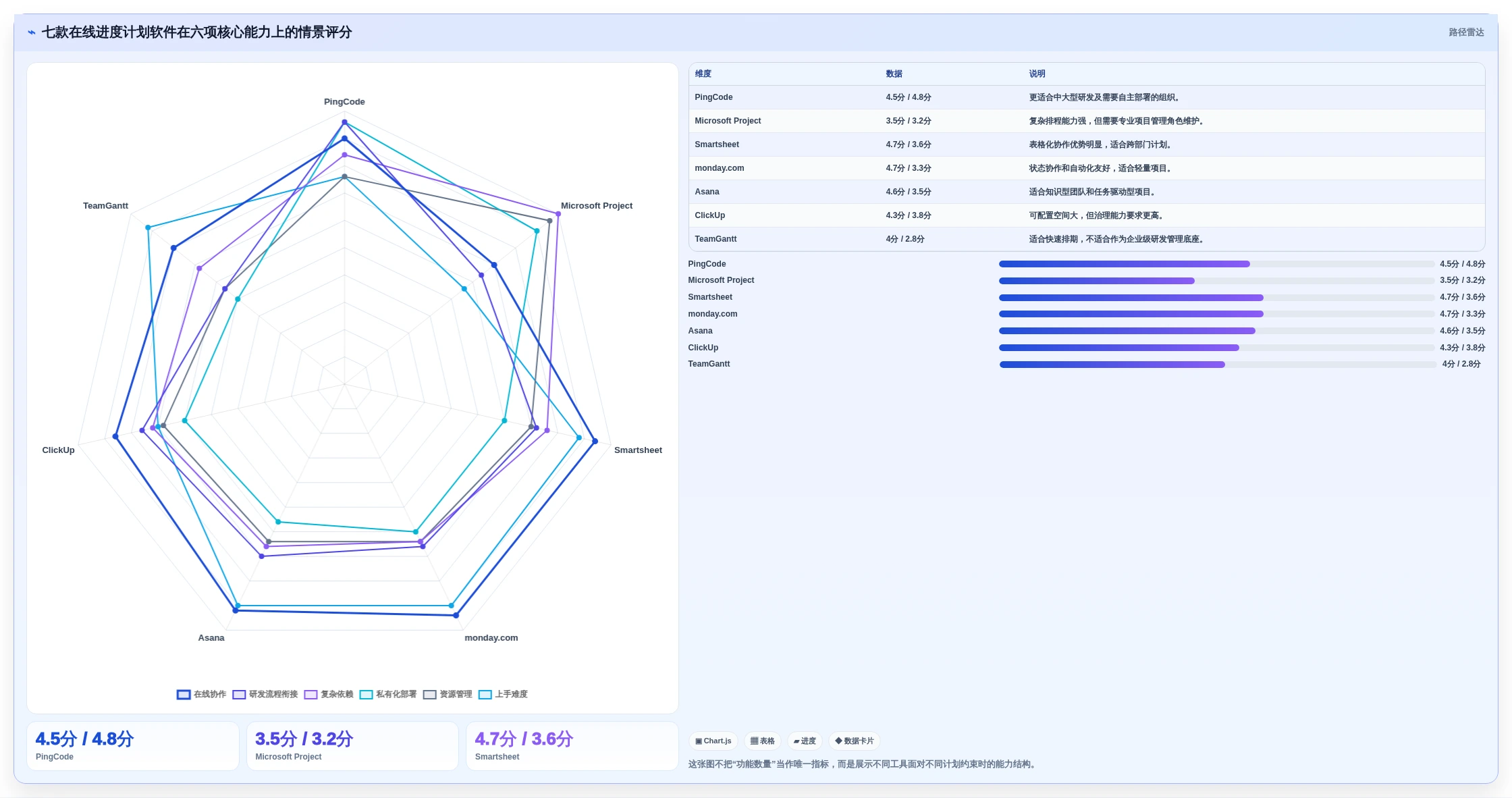Click the TeamGantt axis label on the radar
Viewport: 1512px width, 798px height.
pyautogui.click(x=105, y=206)
